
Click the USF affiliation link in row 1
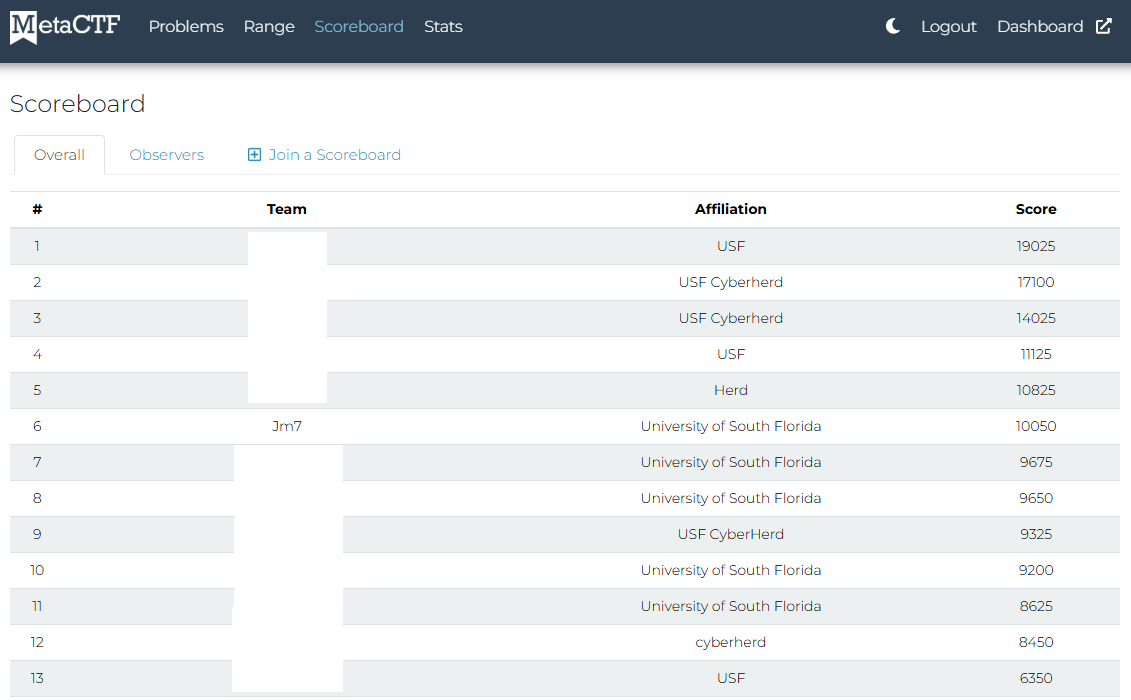click(730, 246)
